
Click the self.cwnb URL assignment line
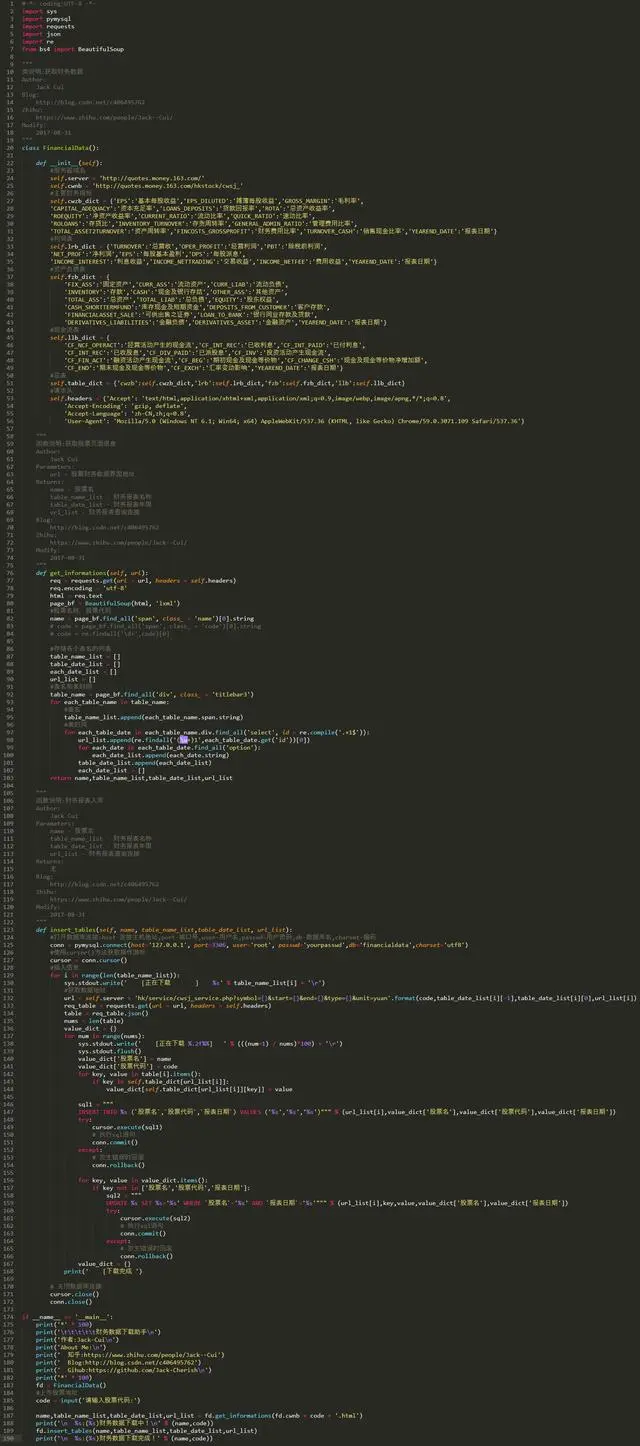click(x=146, y=185)
